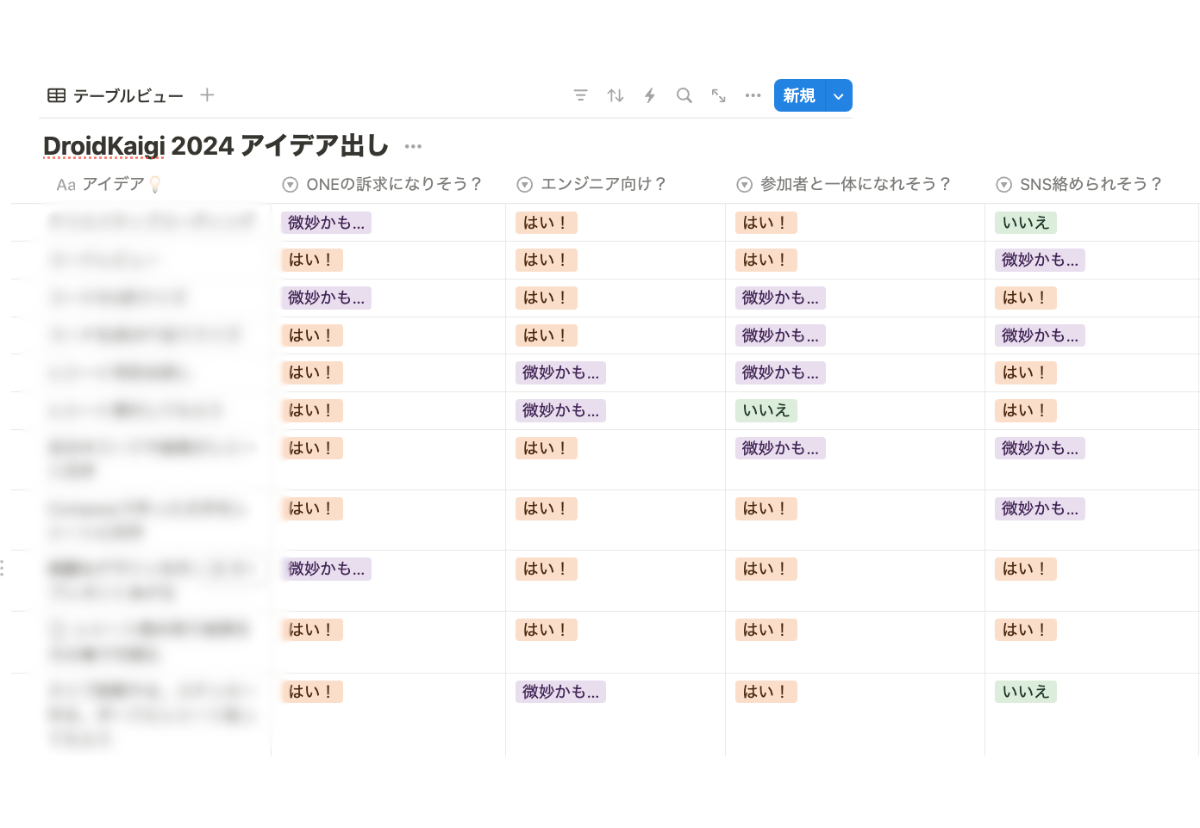Click first row's いいえ tag in SNS column
1200x828 pixels.
click(1026, 223)
